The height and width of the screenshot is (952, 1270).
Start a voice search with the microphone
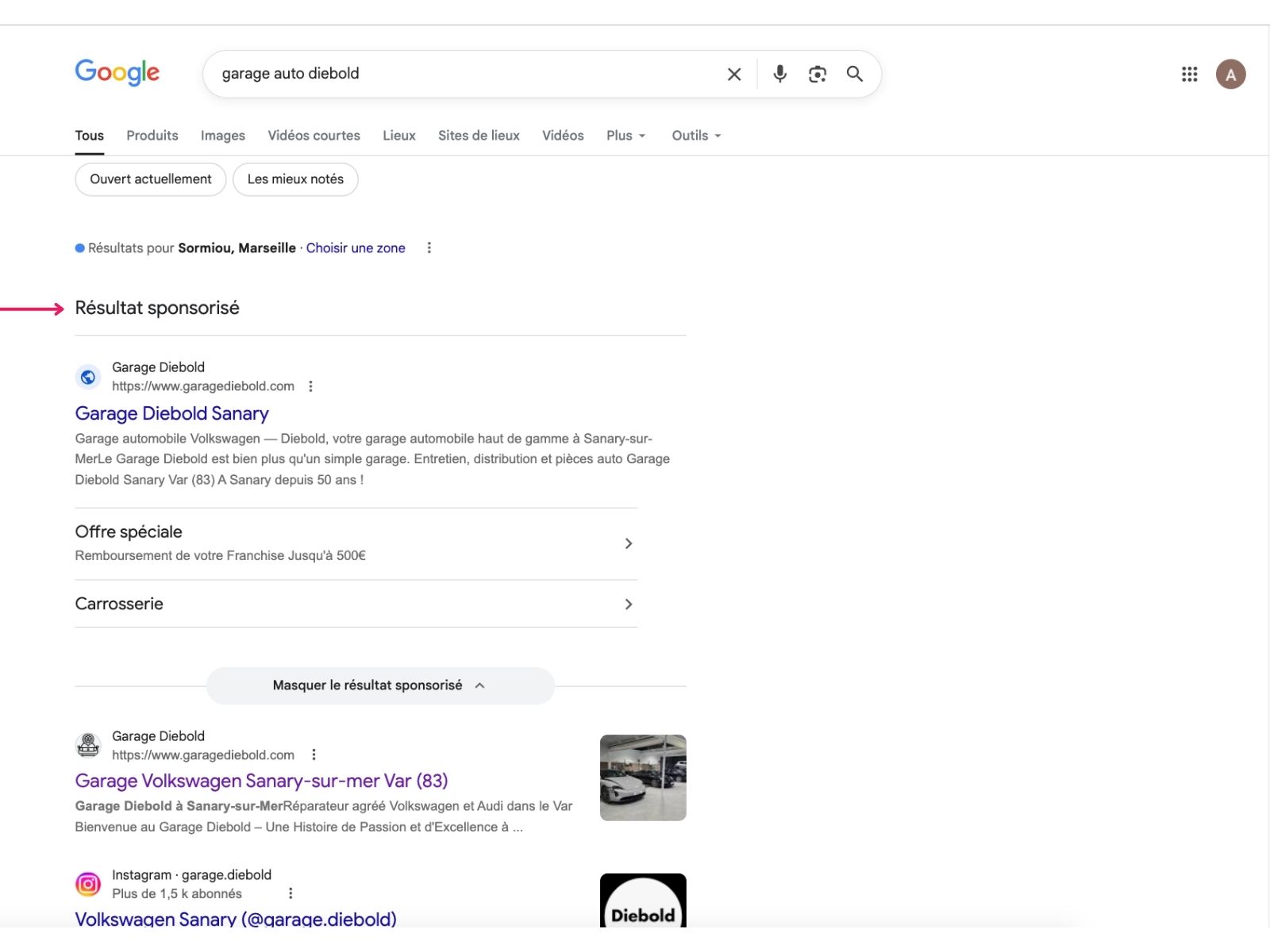point(779,74)
